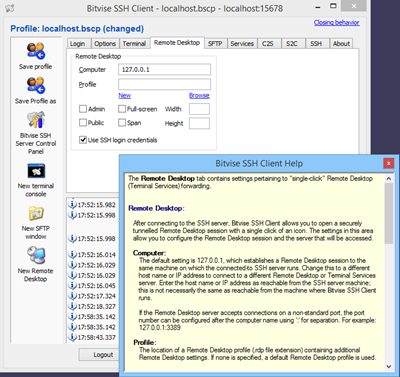Click the help panel scroll up arrow

389,179
